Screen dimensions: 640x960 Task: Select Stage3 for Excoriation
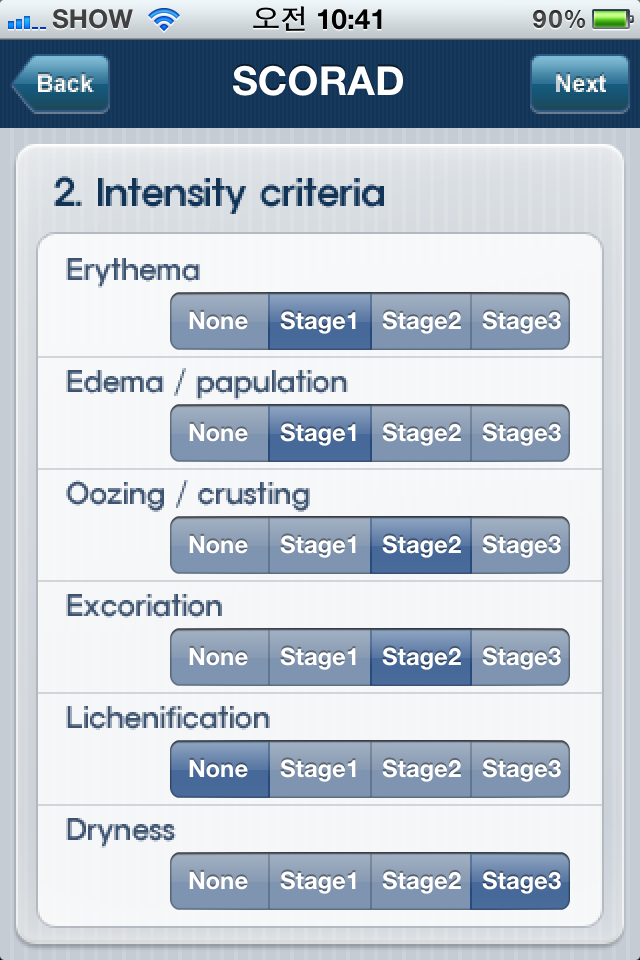tap(520, 657)
